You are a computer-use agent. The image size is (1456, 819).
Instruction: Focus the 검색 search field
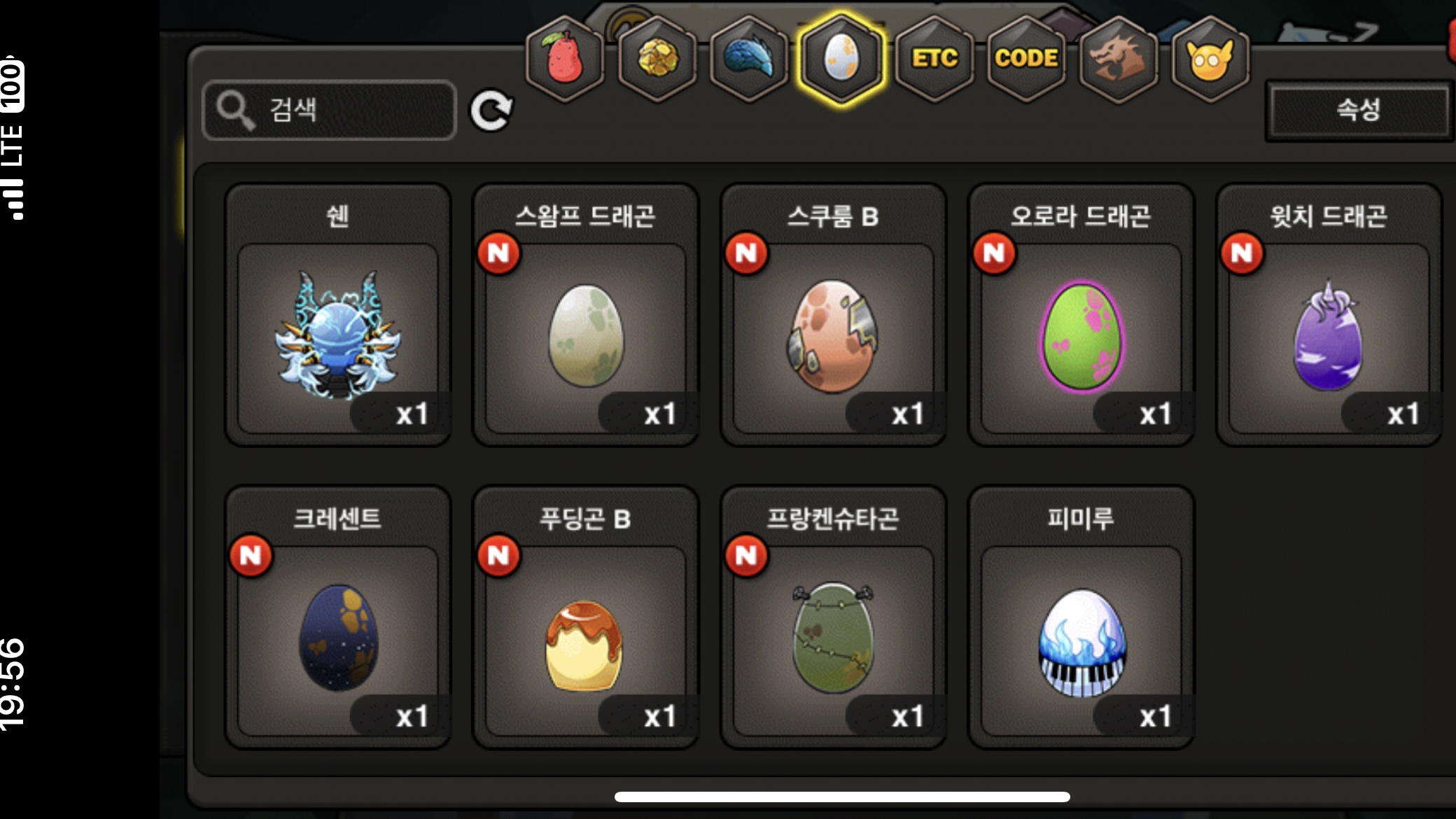point(329,110)
